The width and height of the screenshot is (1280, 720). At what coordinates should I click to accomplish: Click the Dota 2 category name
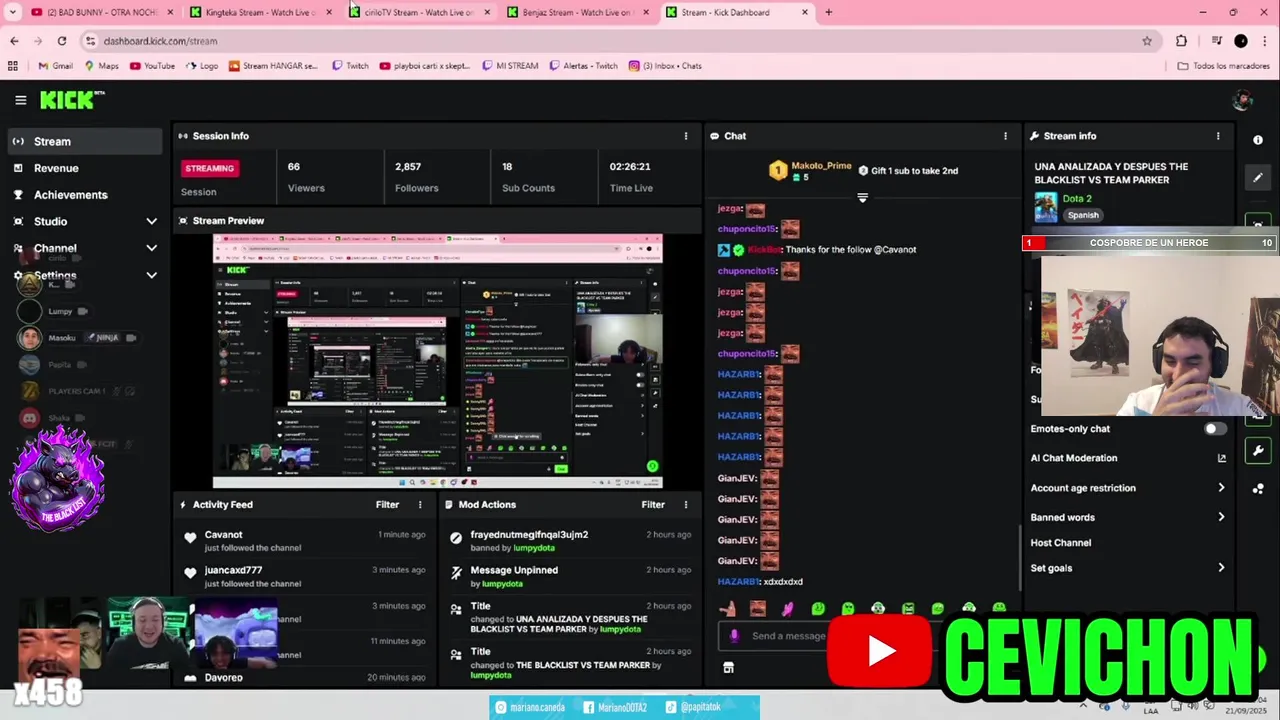(x=1077, y=199)
